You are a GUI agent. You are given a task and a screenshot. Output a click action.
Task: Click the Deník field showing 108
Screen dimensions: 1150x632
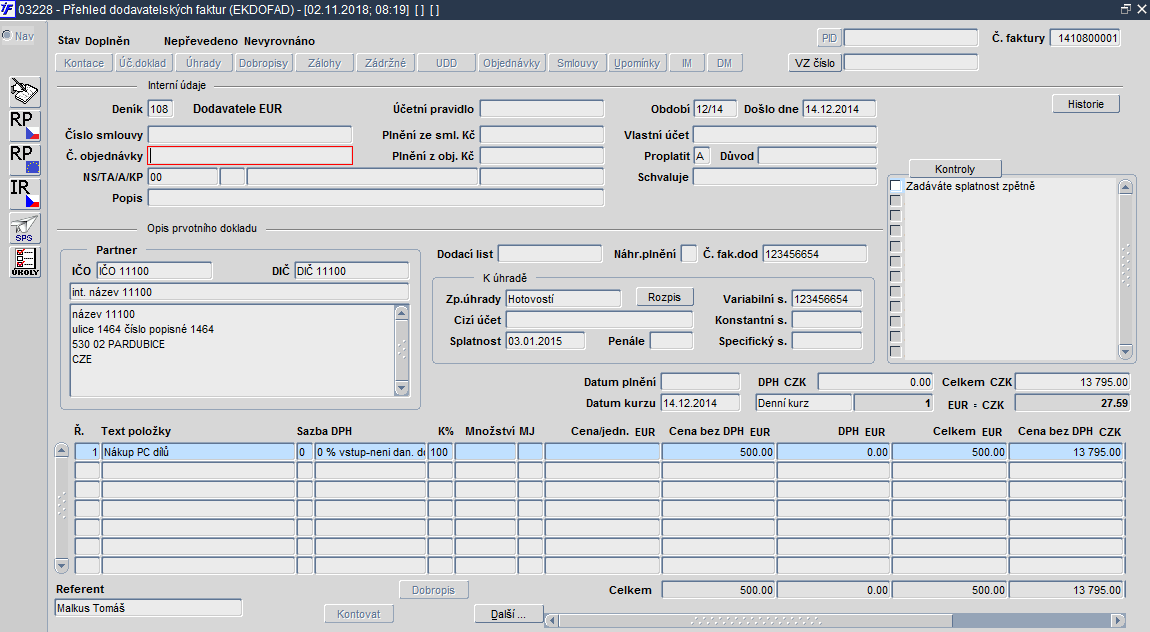[160, 109]
